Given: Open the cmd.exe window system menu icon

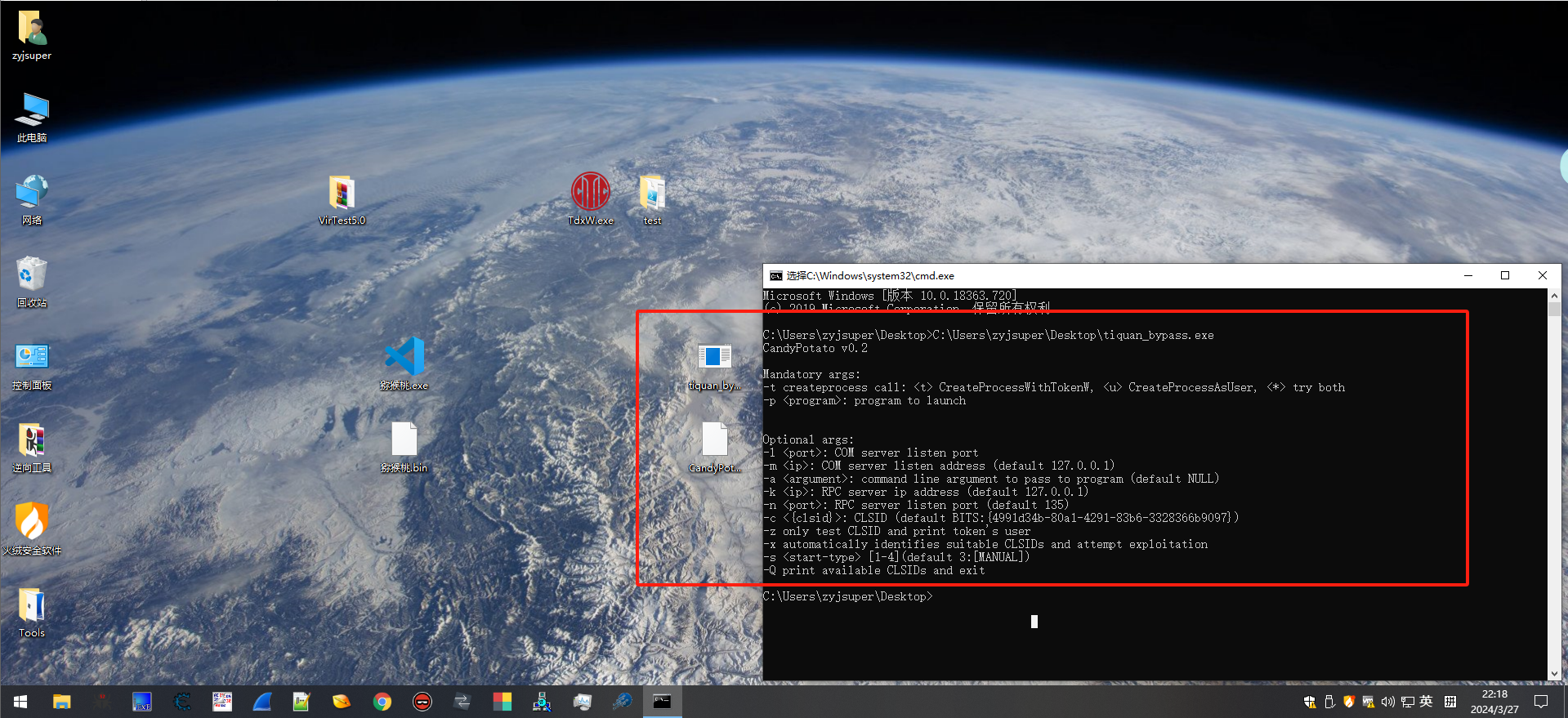Looking at the screenshot, I should pyautogui.click(x=775, y=276).
